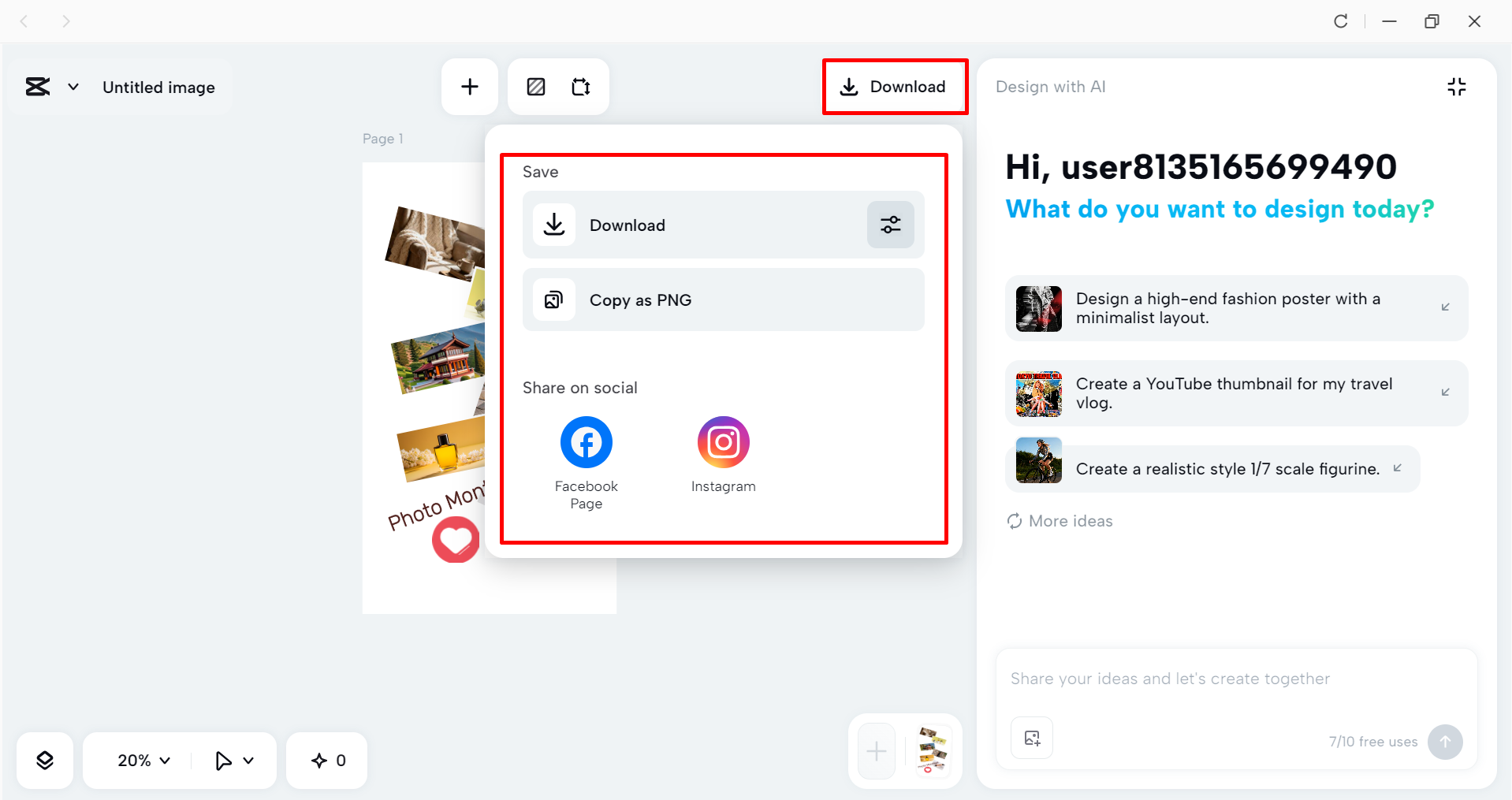This screenshot has height=800, width=1512.
Task: Click the fashion poster thumbnail image
Action: click(x=1039, y=308)
